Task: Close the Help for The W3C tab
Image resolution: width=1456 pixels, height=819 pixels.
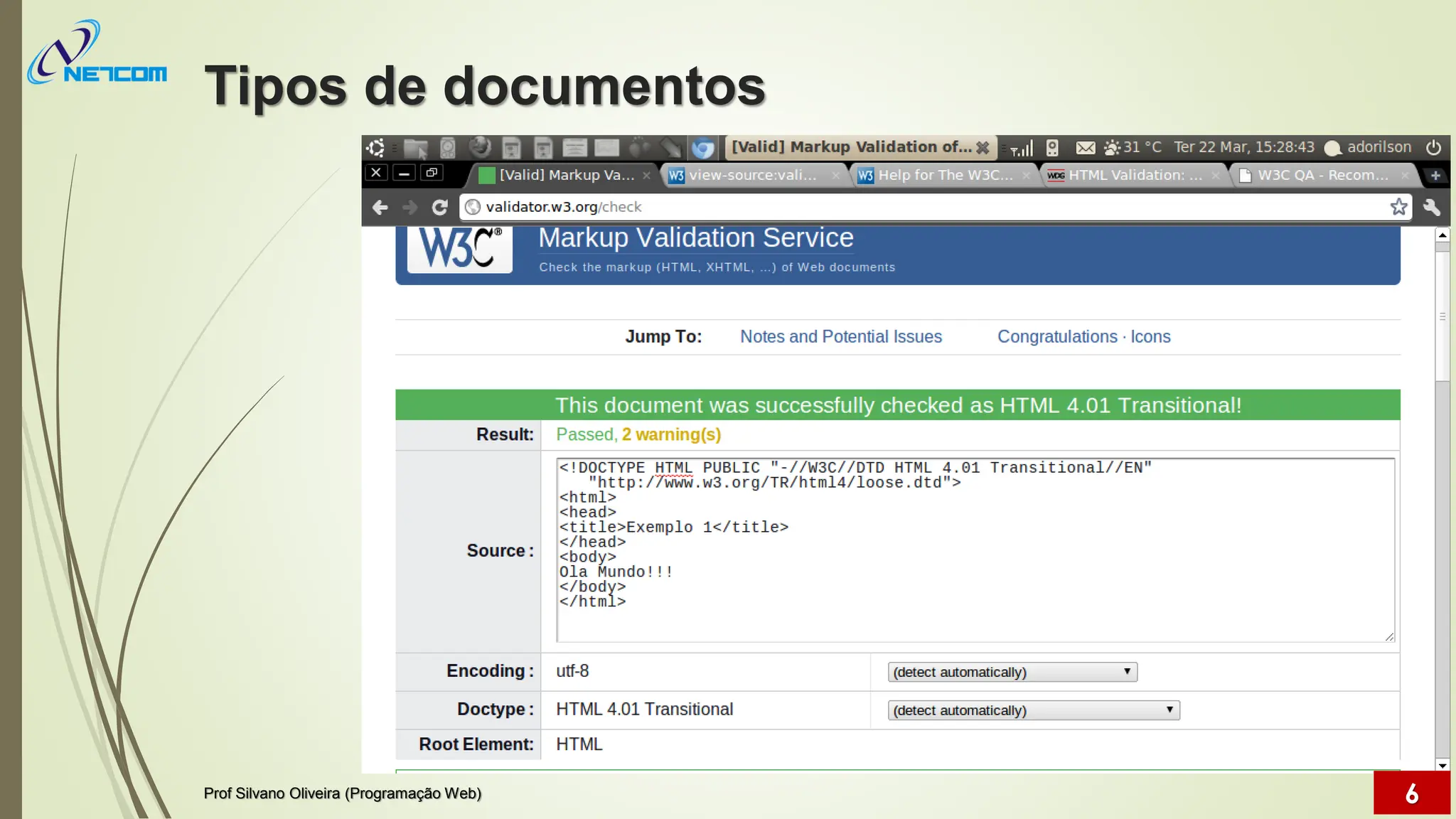Action: (1026, 175)
